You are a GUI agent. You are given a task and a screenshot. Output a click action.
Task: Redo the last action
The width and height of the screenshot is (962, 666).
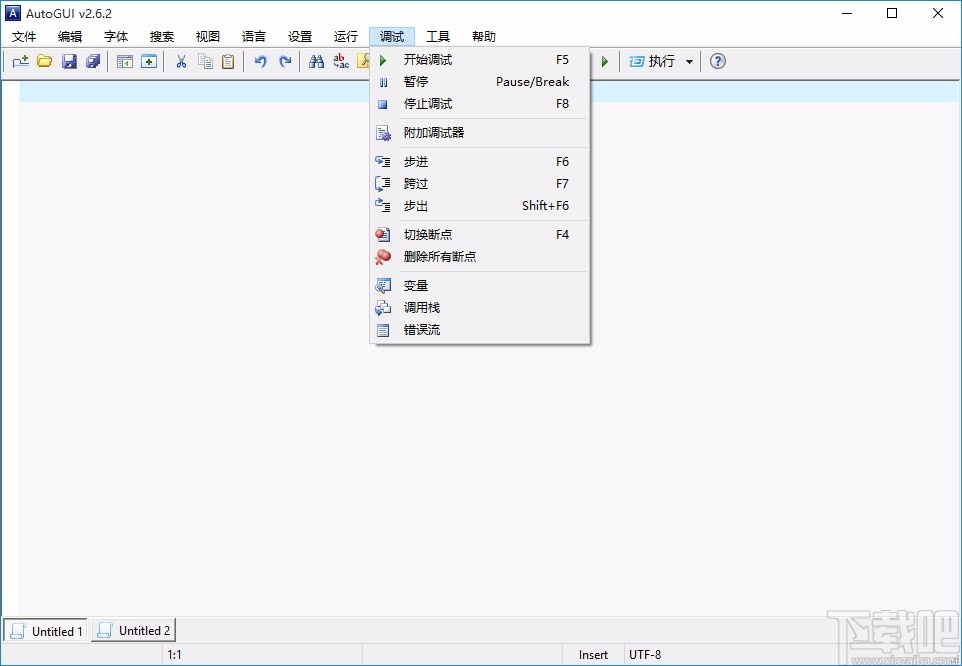[x=285, y=61]
